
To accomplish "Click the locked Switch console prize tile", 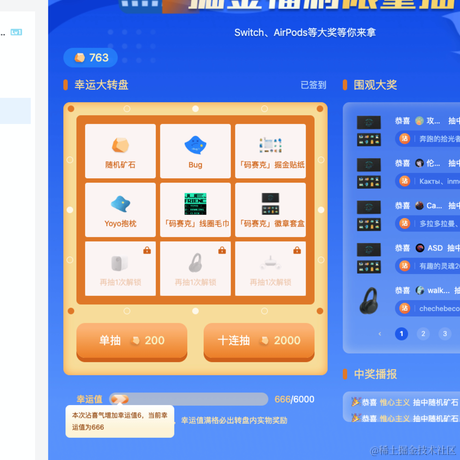I will (270, 269).
